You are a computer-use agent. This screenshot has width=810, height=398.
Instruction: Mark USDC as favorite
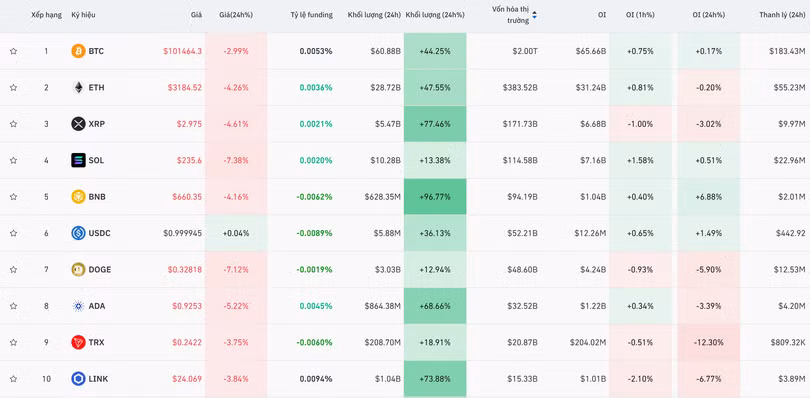pyautogui.click(x=13, y=233)
